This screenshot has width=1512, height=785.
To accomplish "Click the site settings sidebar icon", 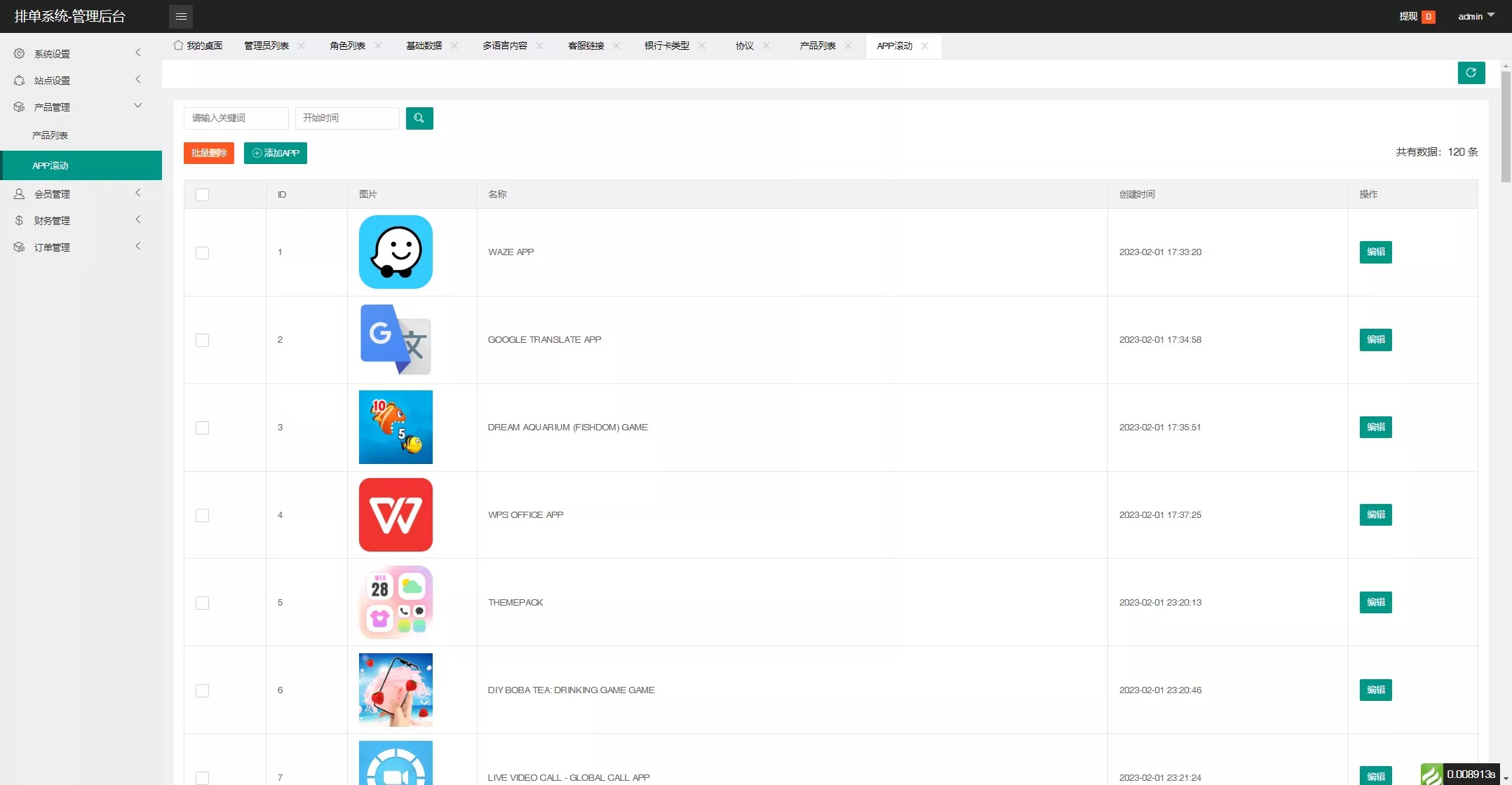I will pos(19,81).
